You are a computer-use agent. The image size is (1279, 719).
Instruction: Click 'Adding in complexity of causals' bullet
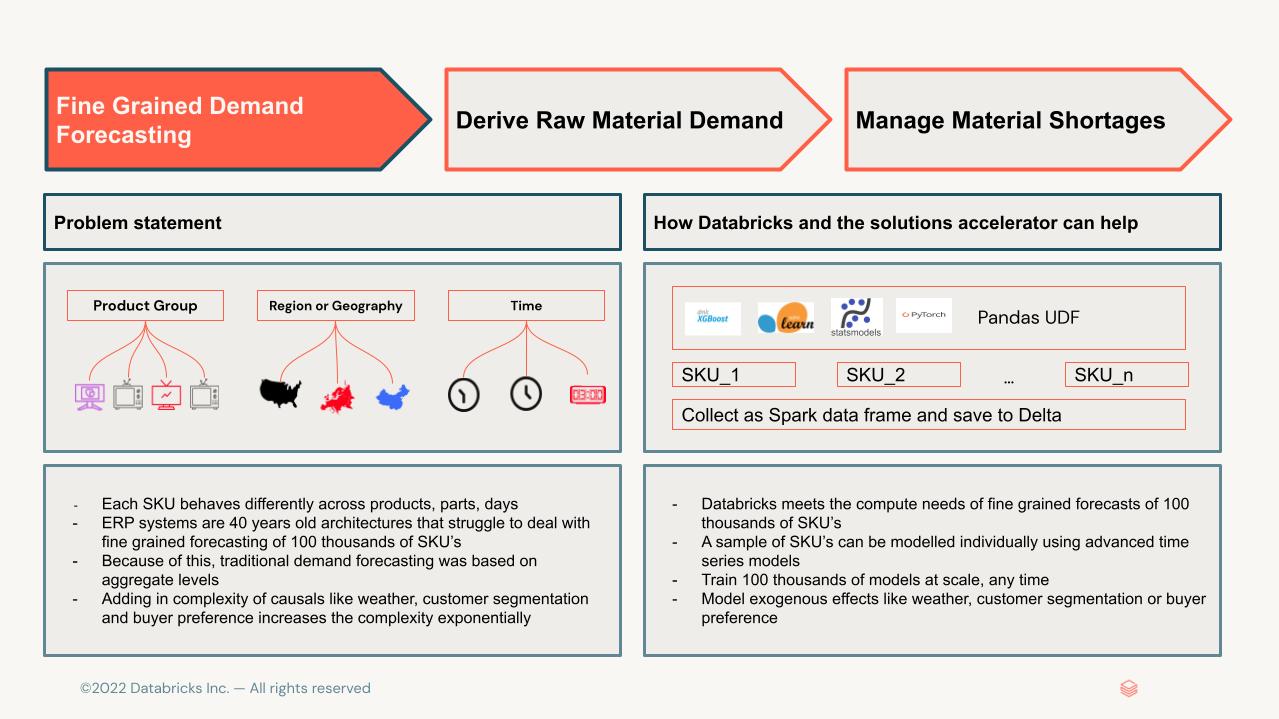(345, 608)
